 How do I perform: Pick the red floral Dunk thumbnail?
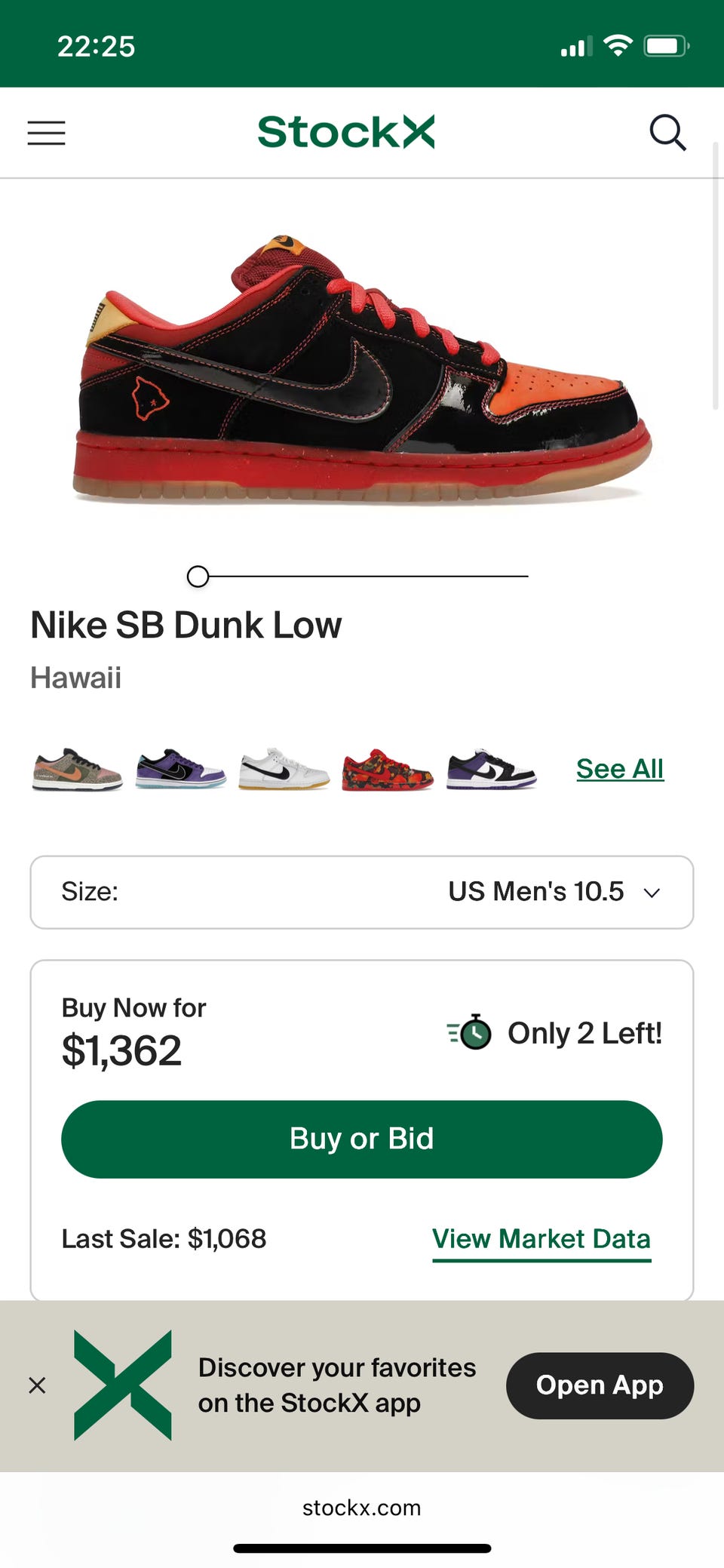point(388,770)
